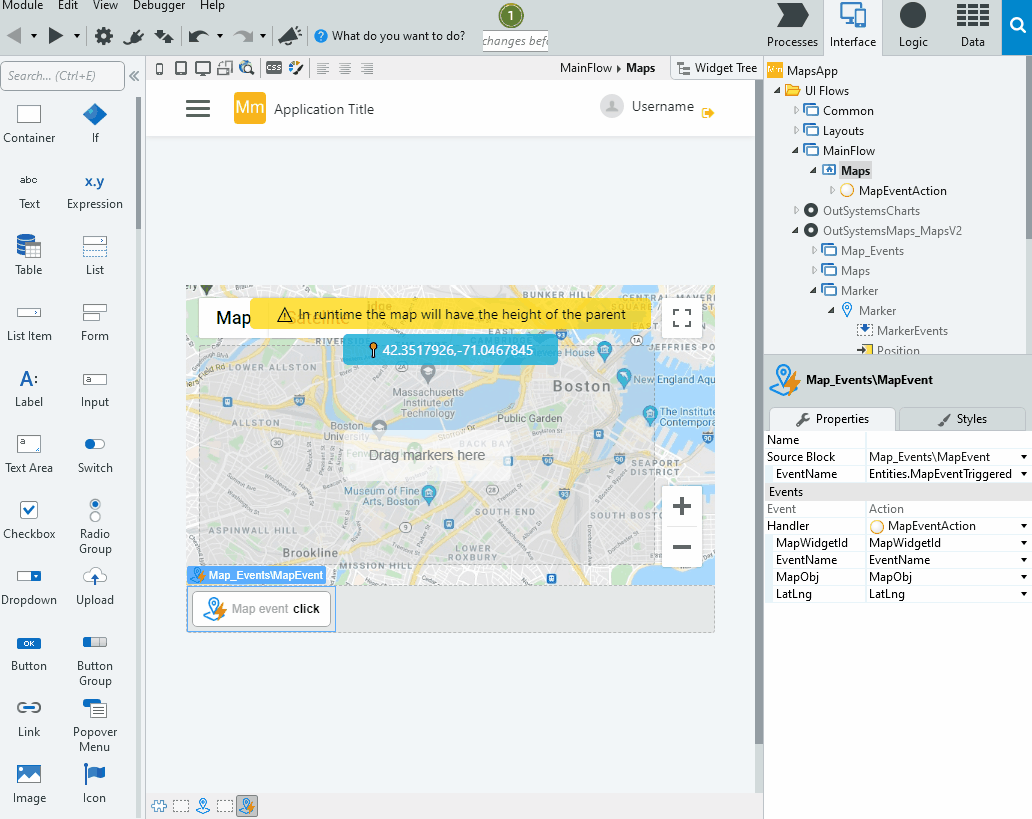Viewport: 1032px width, 819px height.
Task: Select the Radio Group widget
Action: (95, 527)
